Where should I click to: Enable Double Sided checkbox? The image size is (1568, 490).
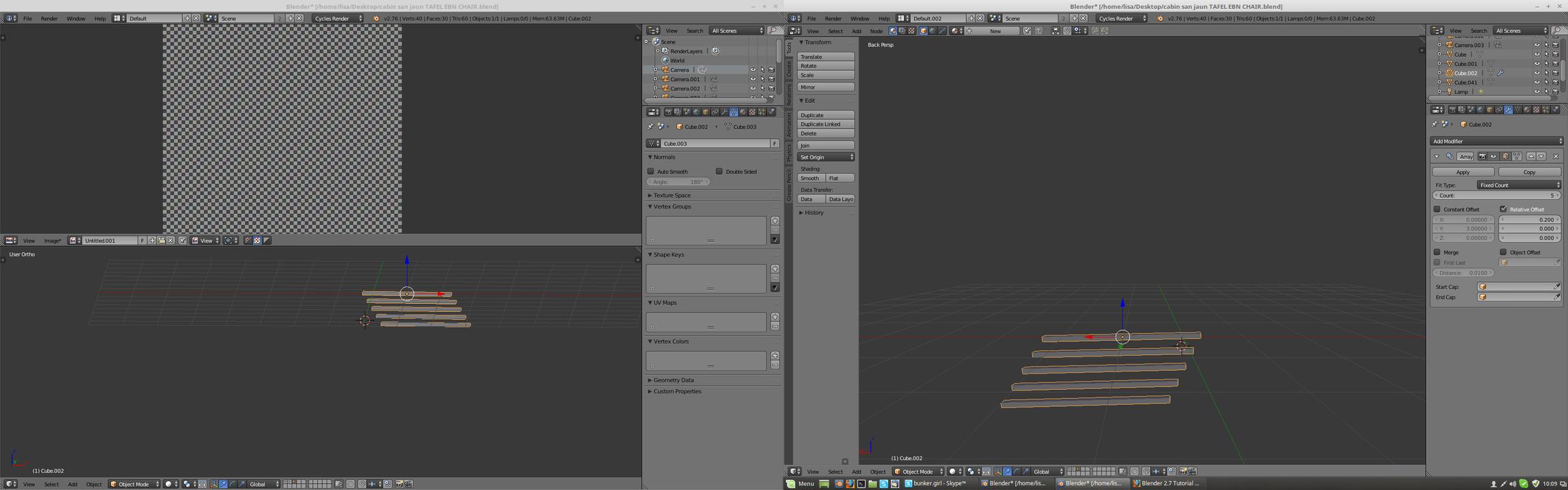point(719,171)
